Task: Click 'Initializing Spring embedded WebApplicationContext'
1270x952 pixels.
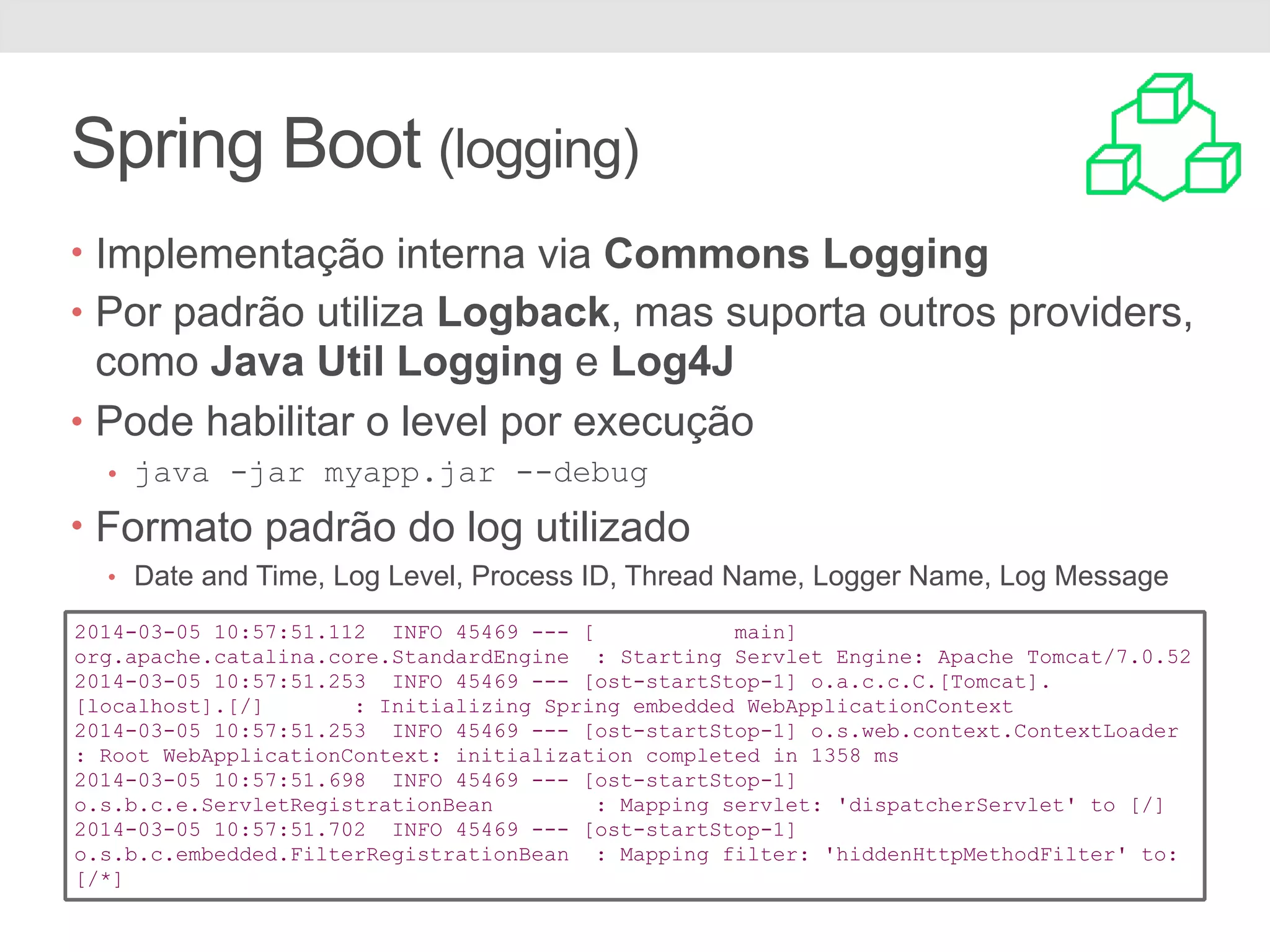Action: [x=696, y=707]
